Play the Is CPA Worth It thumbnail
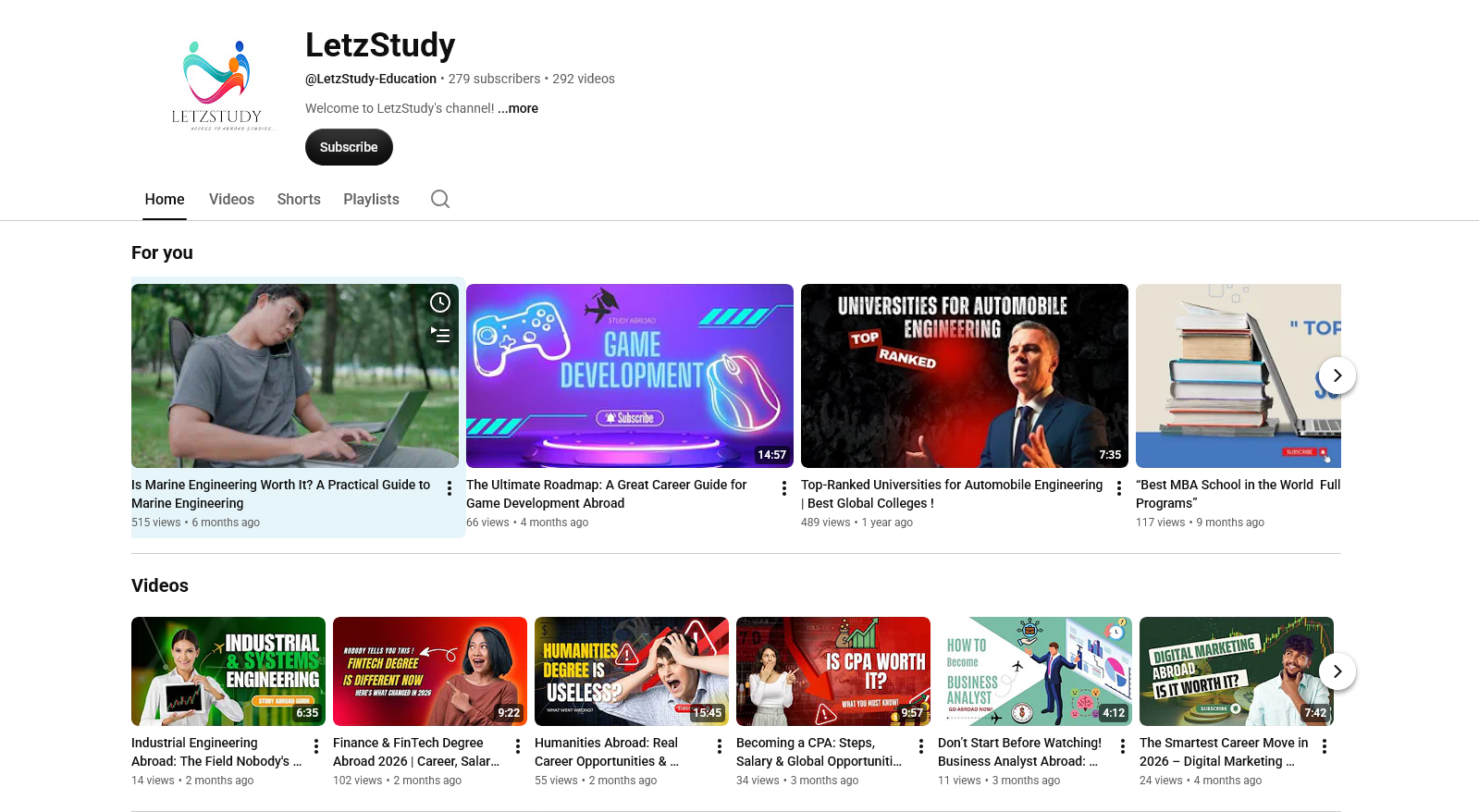The image size is (1479, 812). tap(833, 671)
